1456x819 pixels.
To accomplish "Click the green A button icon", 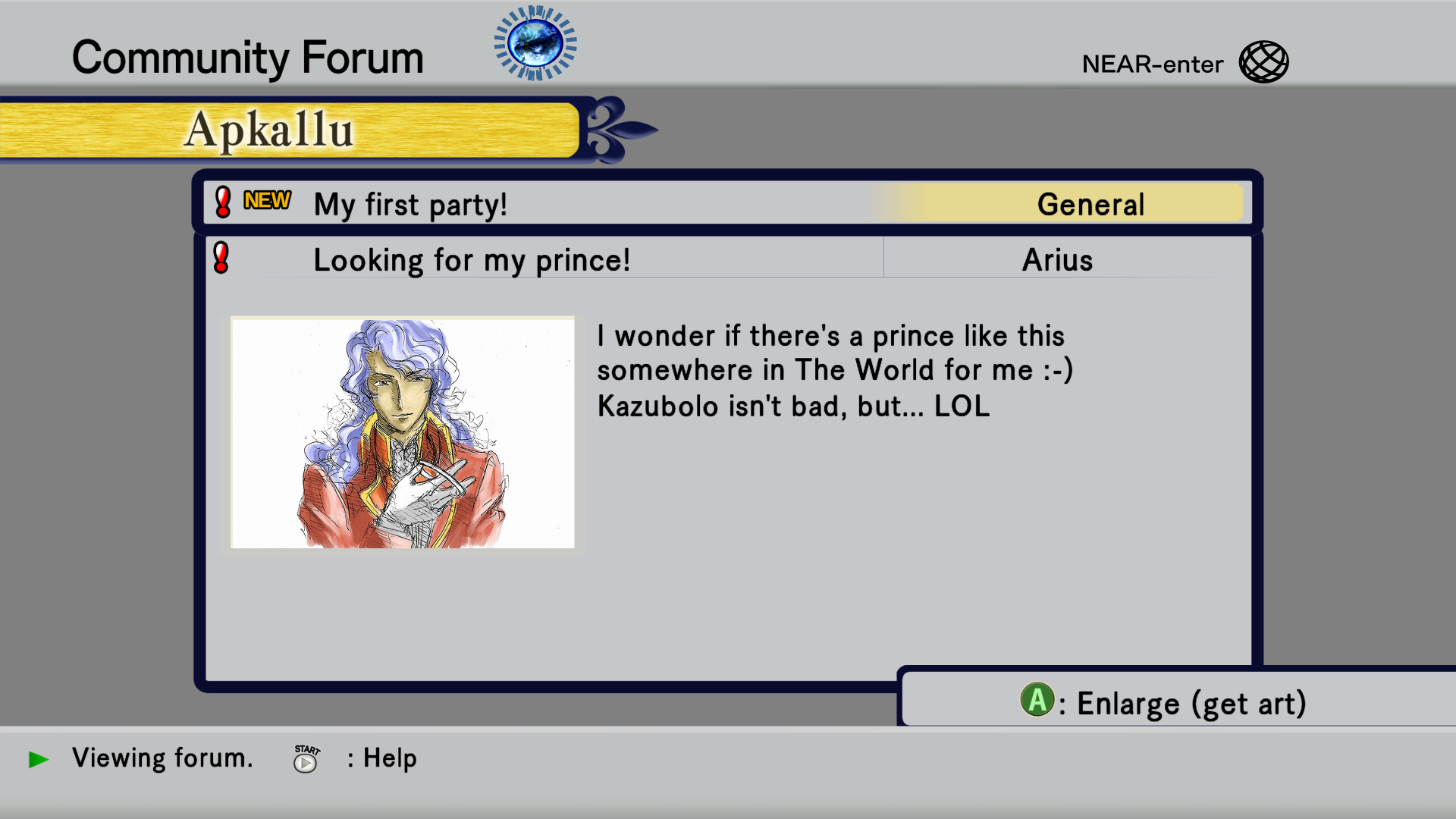I will tap(1037, 700).
